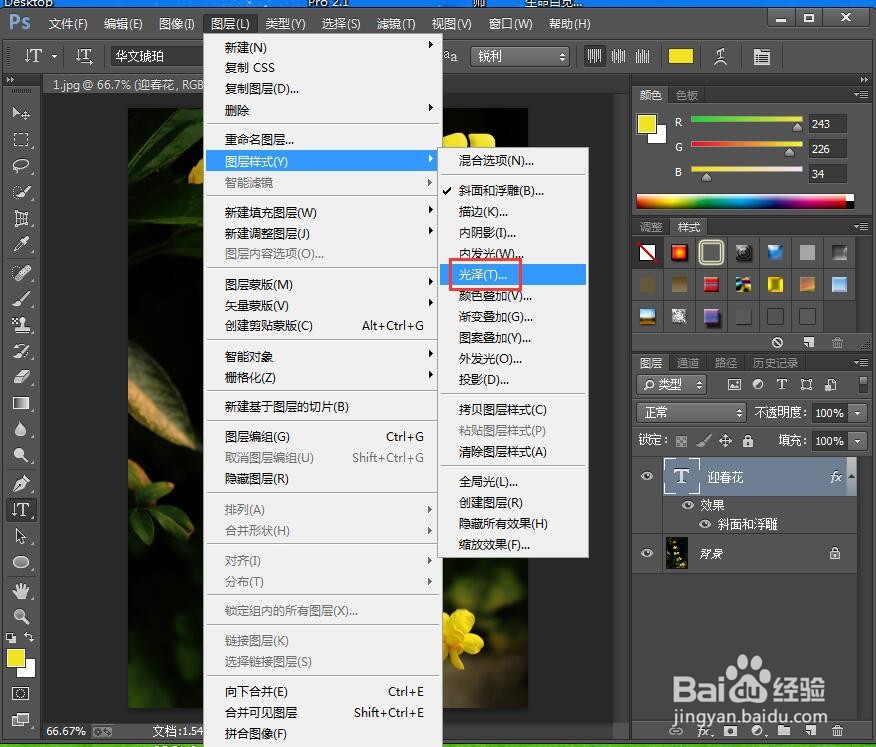876x747 pixels.
Task: Hide the 迎春花 text layer
Action: (x=647, y=477)
